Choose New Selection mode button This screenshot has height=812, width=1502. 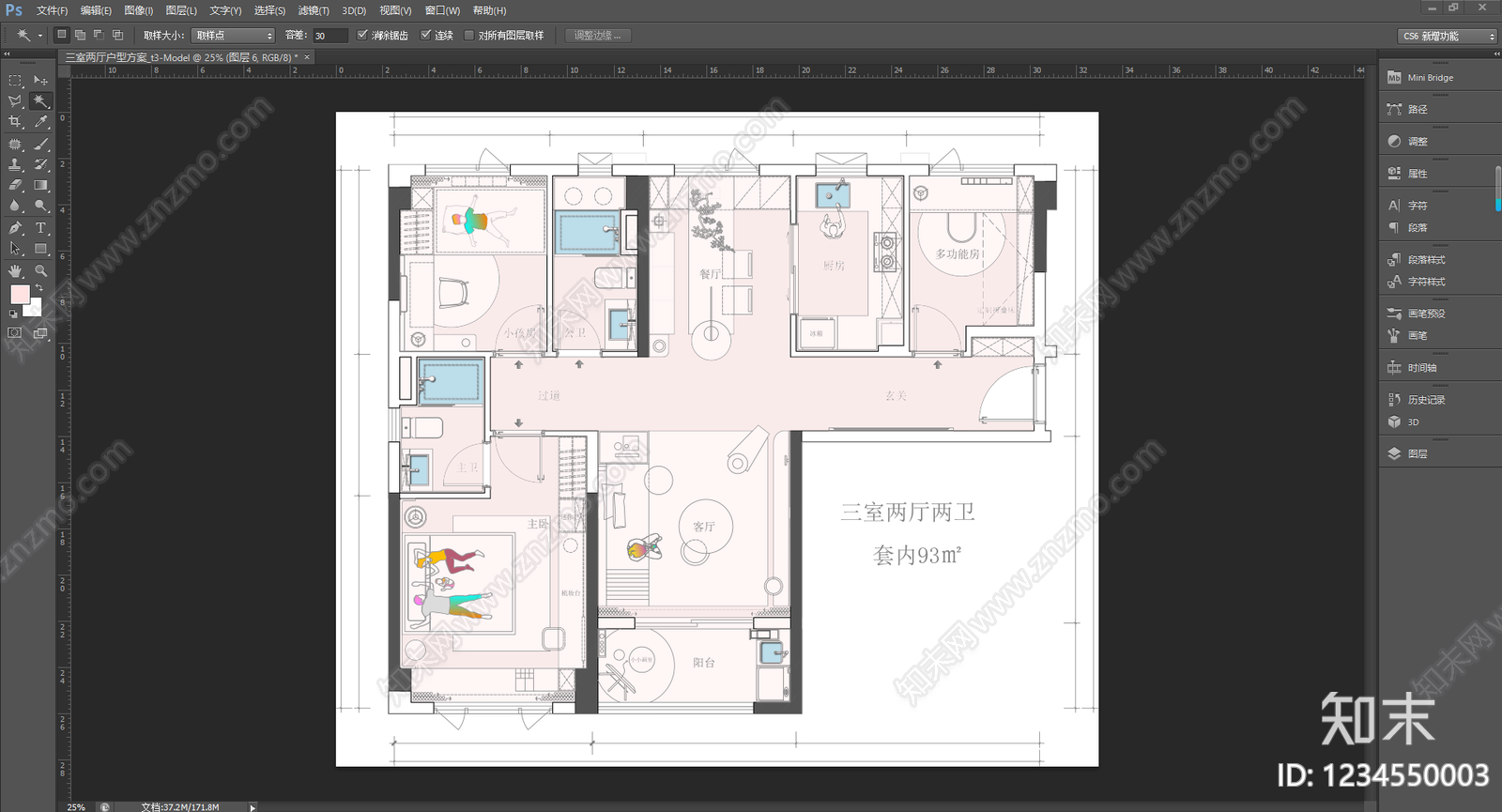point(62,35)
